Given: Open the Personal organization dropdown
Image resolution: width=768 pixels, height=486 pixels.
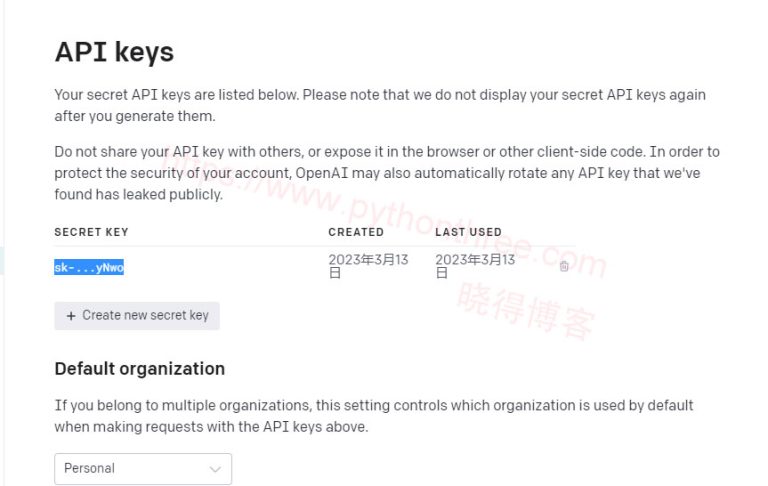Looking at the screenshot, I should pyautogui.click(x=143, y=468).
